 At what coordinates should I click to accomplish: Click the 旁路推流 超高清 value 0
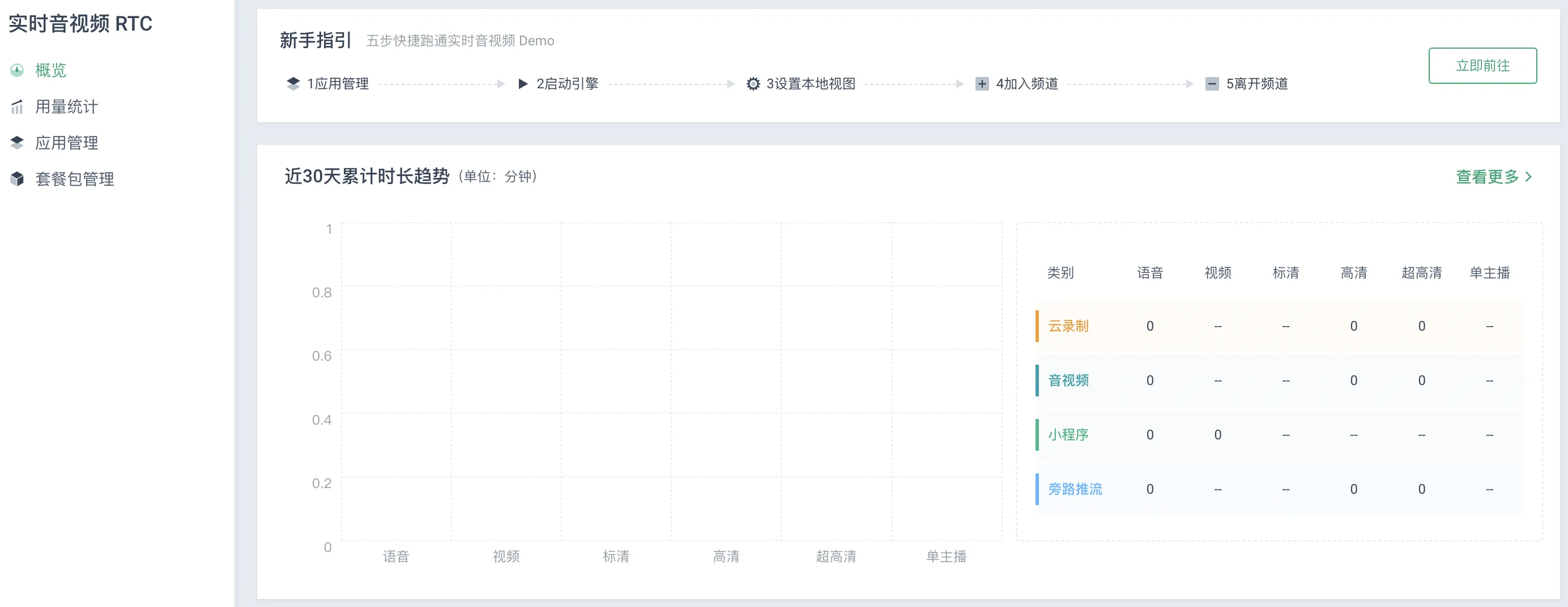1421,489
